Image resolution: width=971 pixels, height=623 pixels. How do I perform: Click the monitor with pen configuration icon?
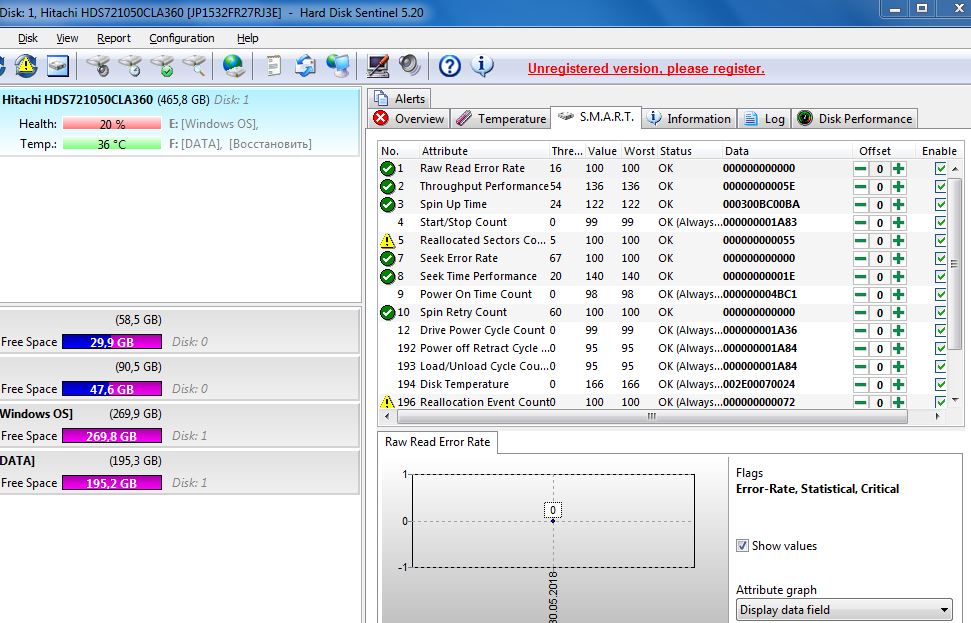(x=378, y=66)
